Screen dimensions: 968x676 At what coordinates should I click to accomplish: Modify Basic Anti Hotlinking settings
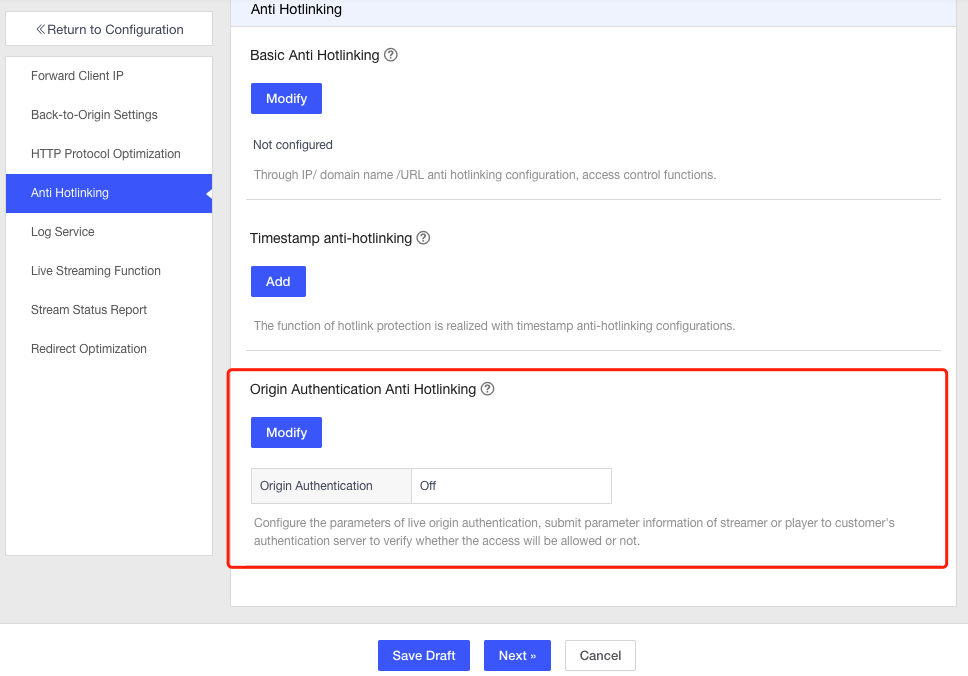286,99
